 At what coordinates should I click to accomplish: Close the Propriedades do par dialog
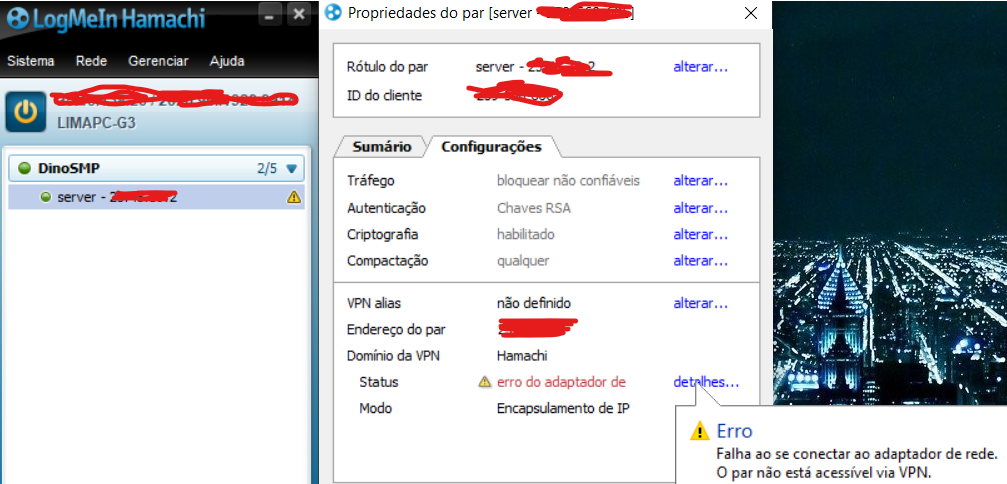point(750,13)
